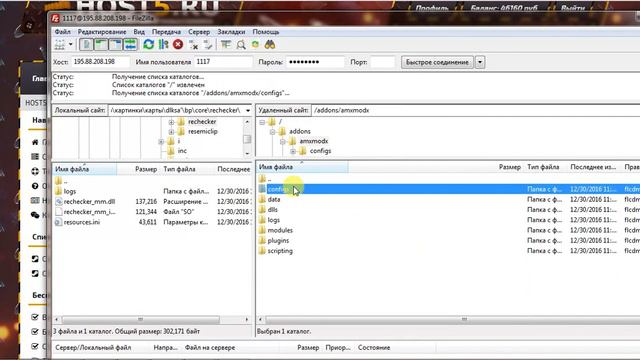Cancel current operation with red X icon
Image resolution: width=640 pixels, height=360 pixels.
[178, 44]
